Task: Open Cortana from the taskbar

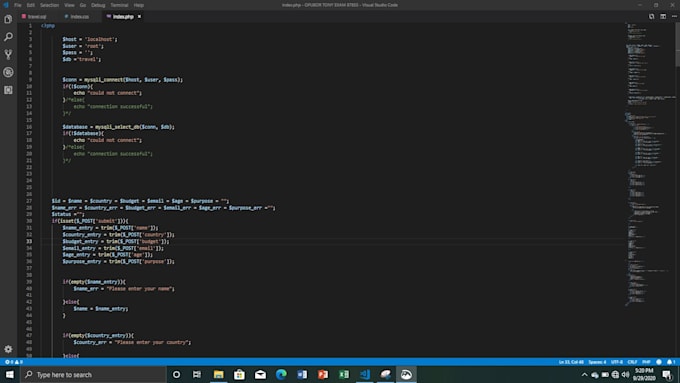Action: pos(176,374)
